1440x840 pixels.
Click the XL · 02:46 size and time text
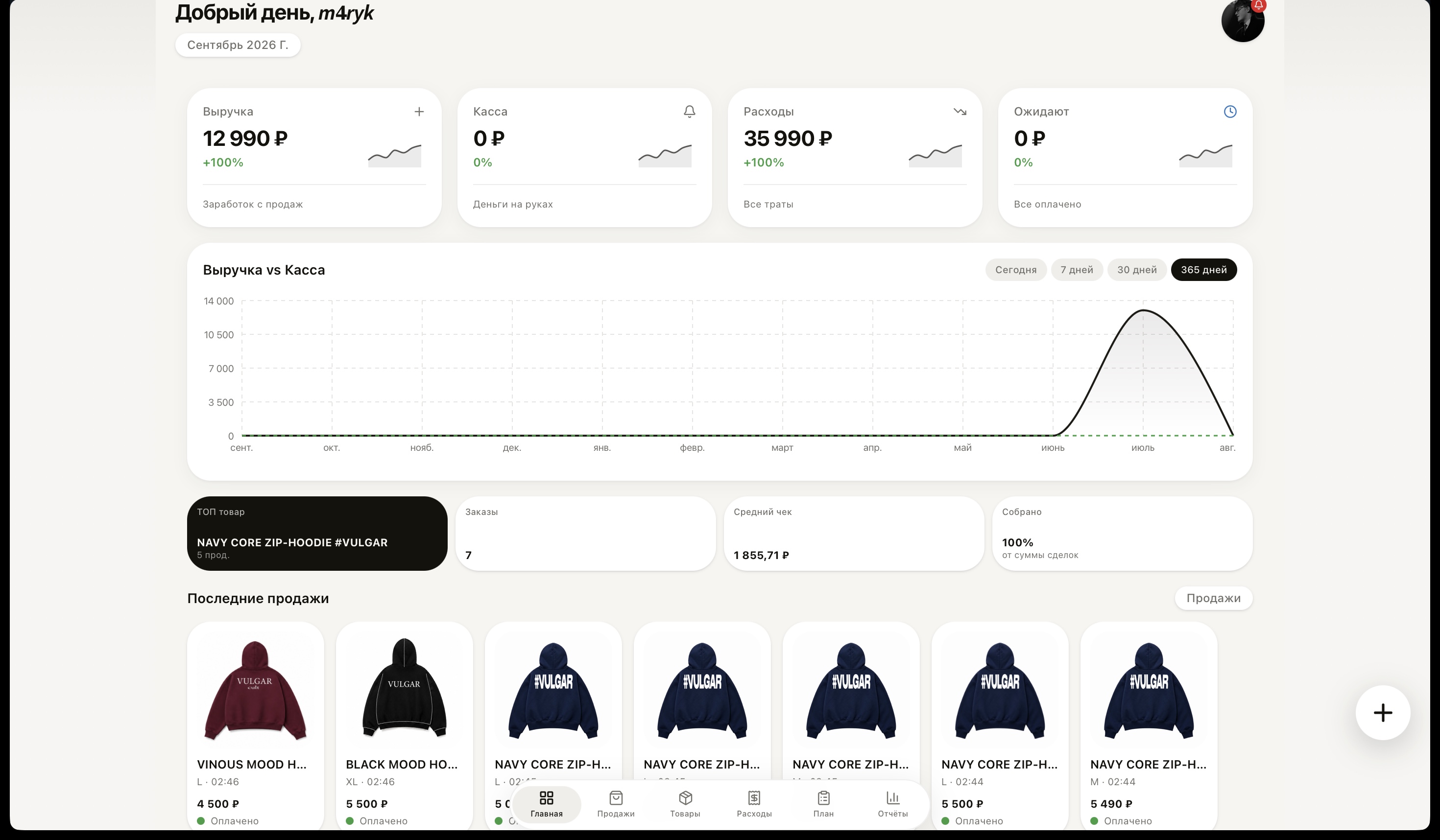click(370, 782)
